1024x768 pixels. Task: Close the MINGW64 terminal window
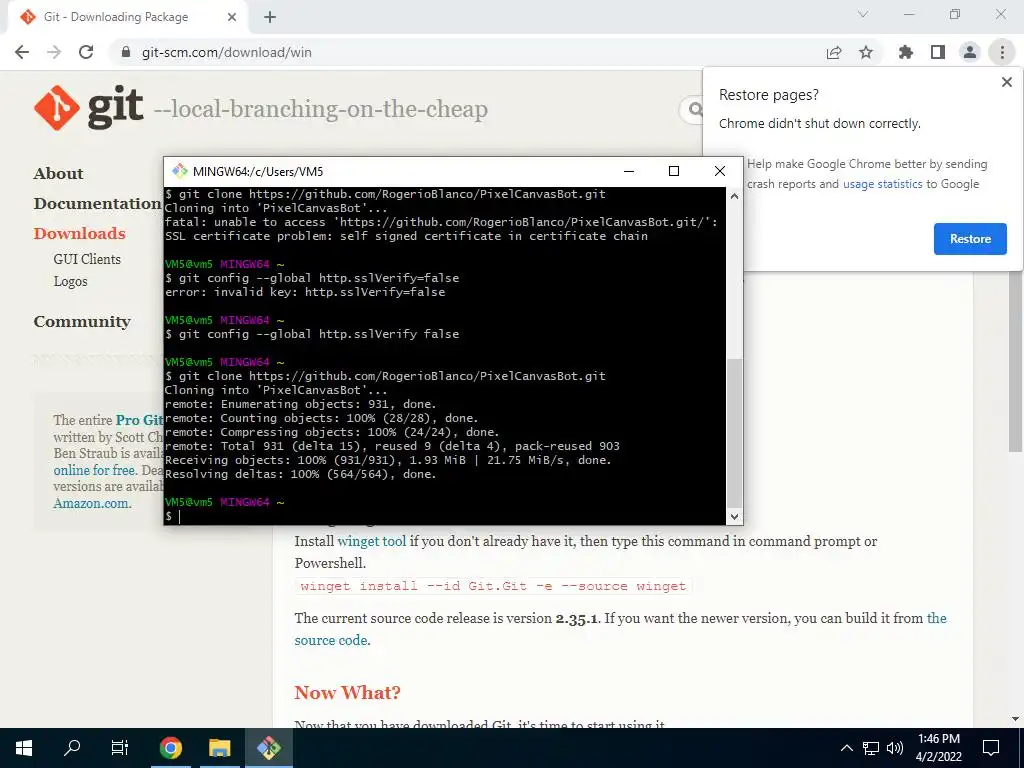tap(720, 171)
